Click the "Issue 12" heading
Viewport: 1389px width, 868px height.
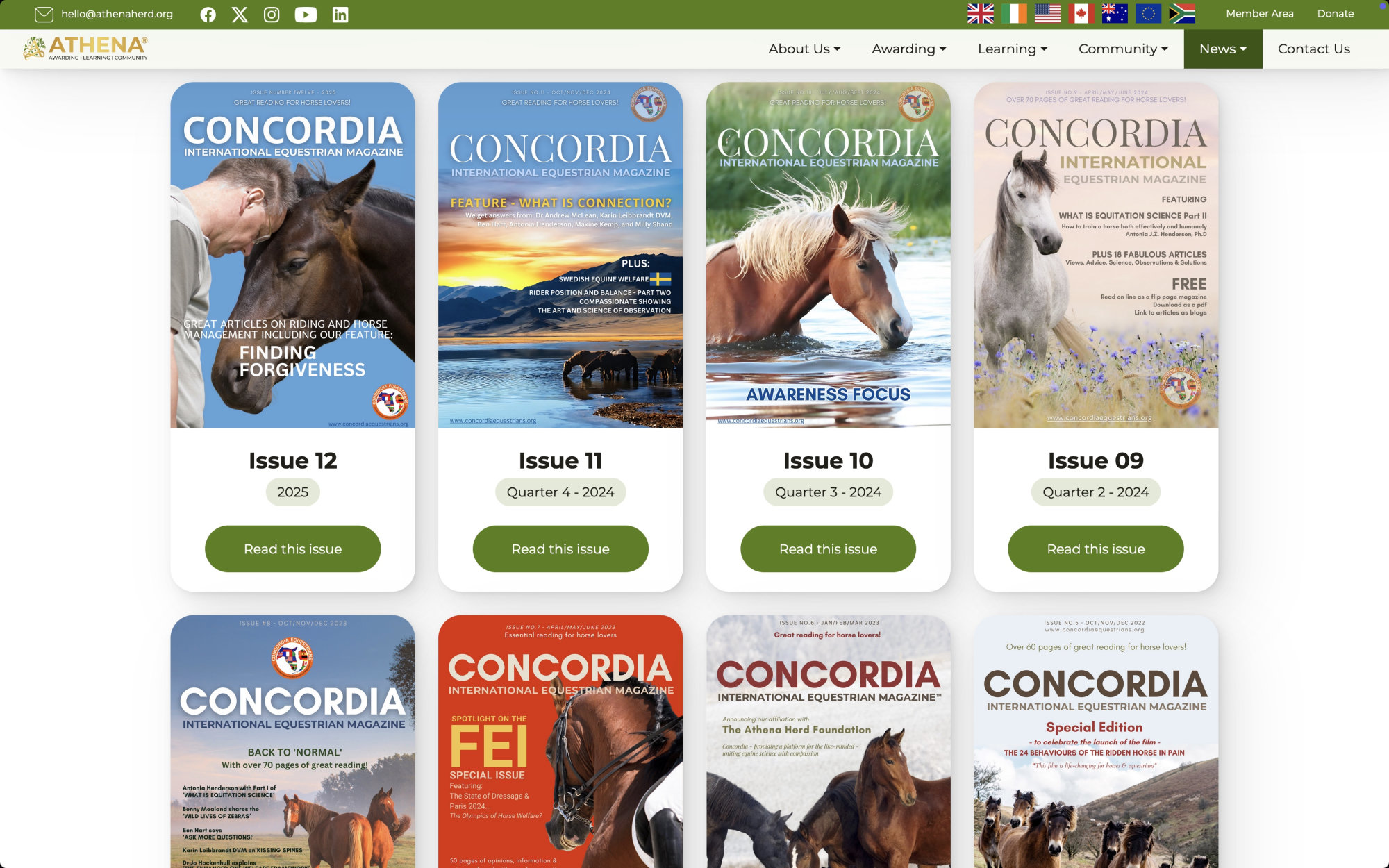point(292,460)
